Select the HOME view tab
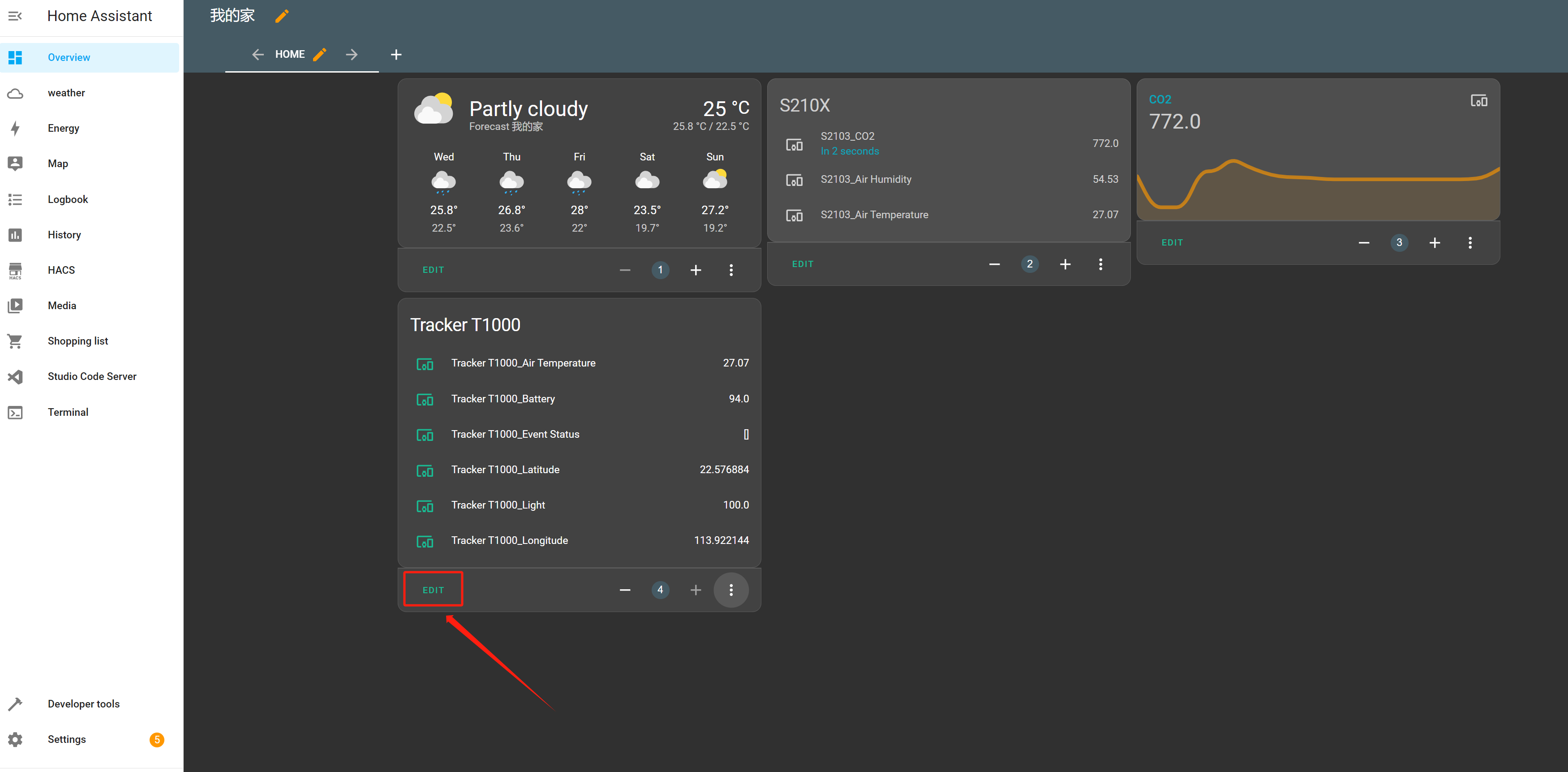1568x772 pixels. [290, 54]
